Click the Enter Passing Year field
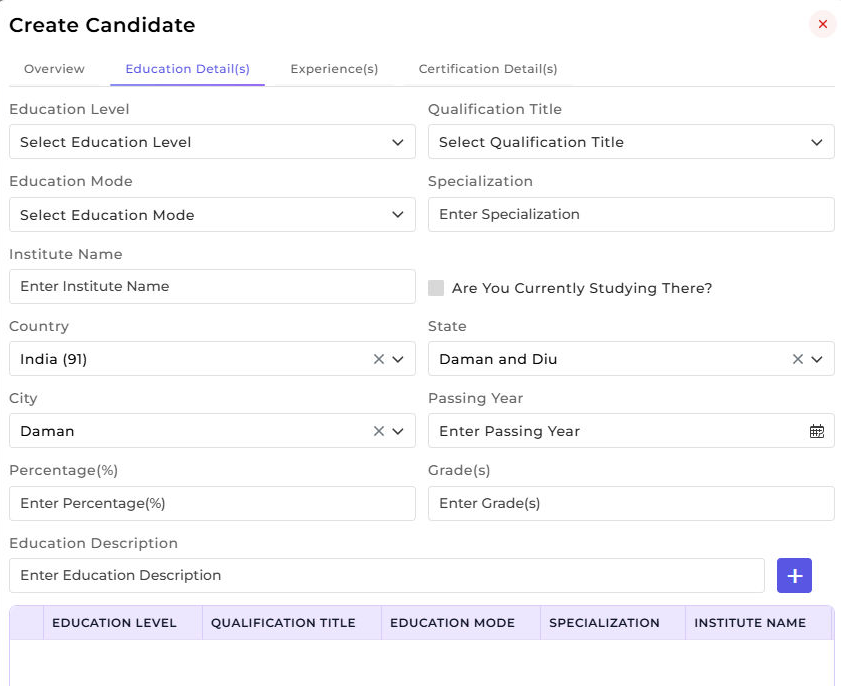841x686 pixels. pyautogui.click(x=631, y=431)
